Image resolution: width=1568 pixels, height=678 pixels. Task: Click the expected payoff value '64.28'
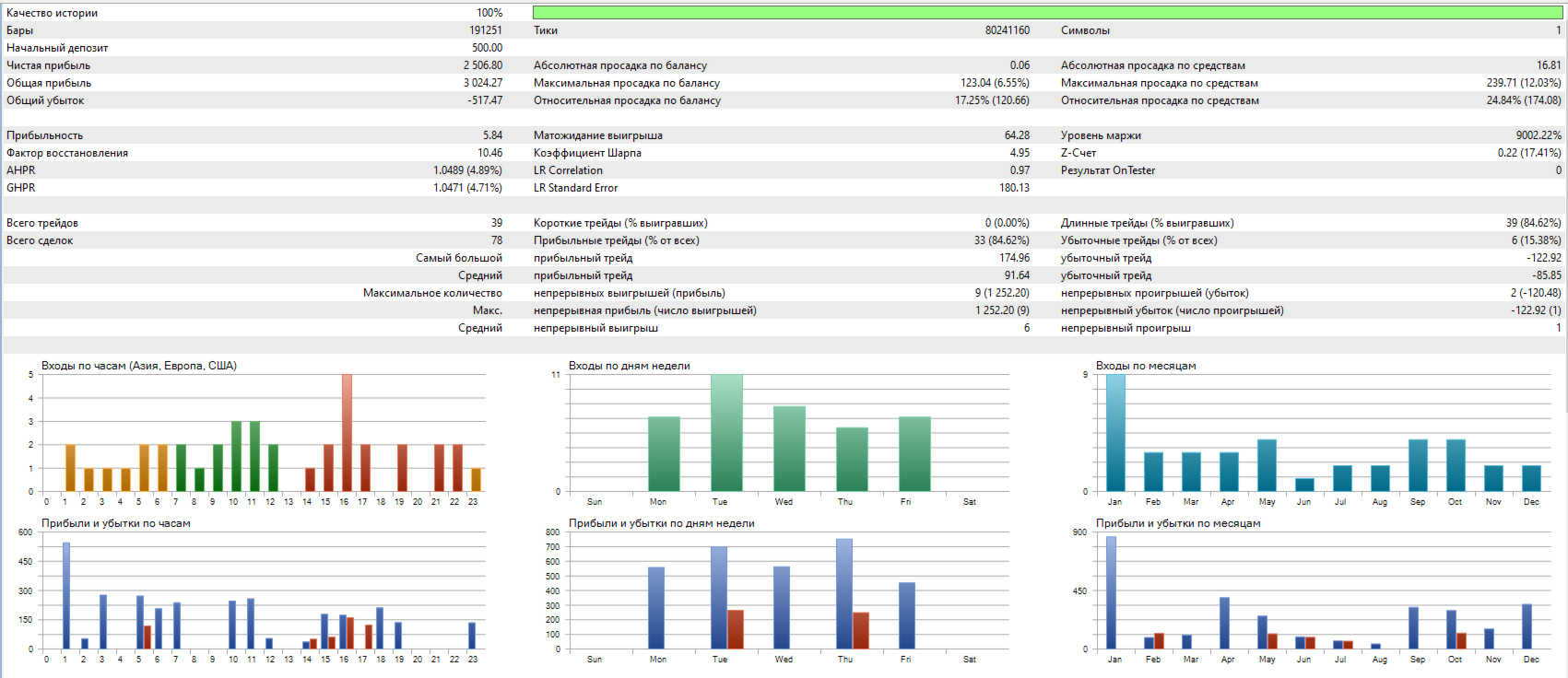[x=1018, y=135]
